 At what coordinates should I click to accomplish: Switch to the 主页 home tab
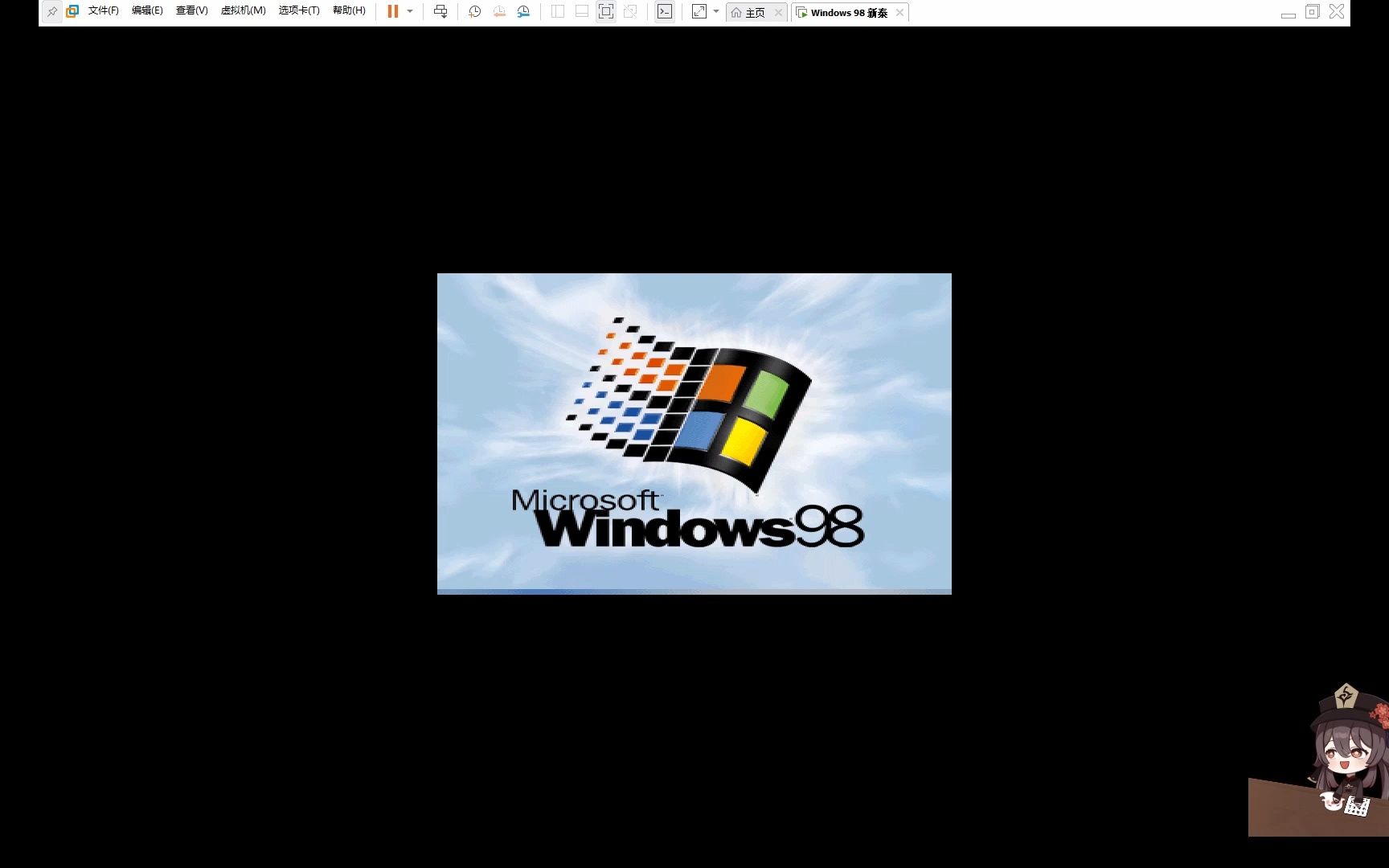point(748,13)
